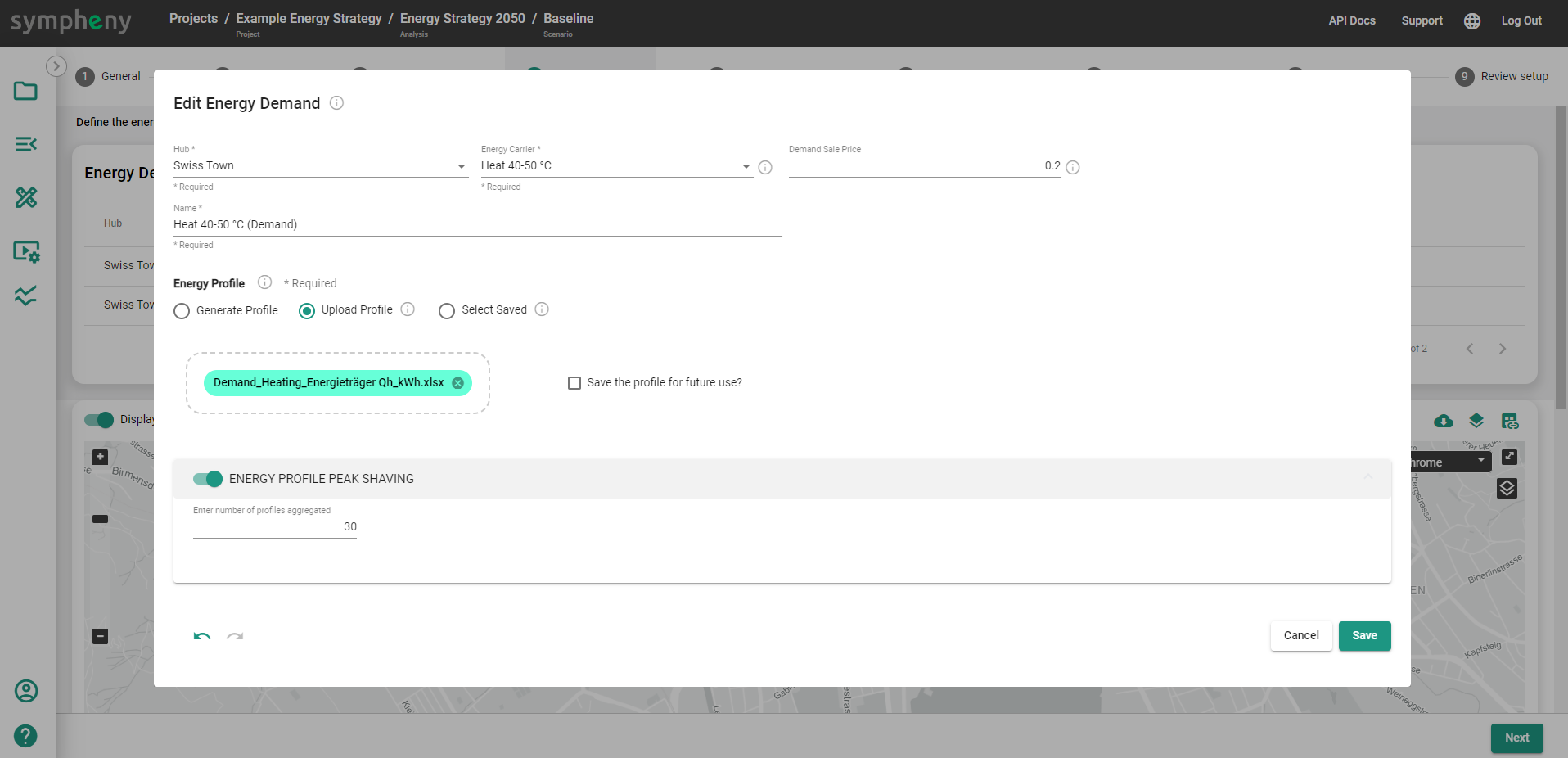Viewport: 1568px width, 758px height.
Task: Open the Hub dropdown showing Swiss Town
Action: [319, 166]
